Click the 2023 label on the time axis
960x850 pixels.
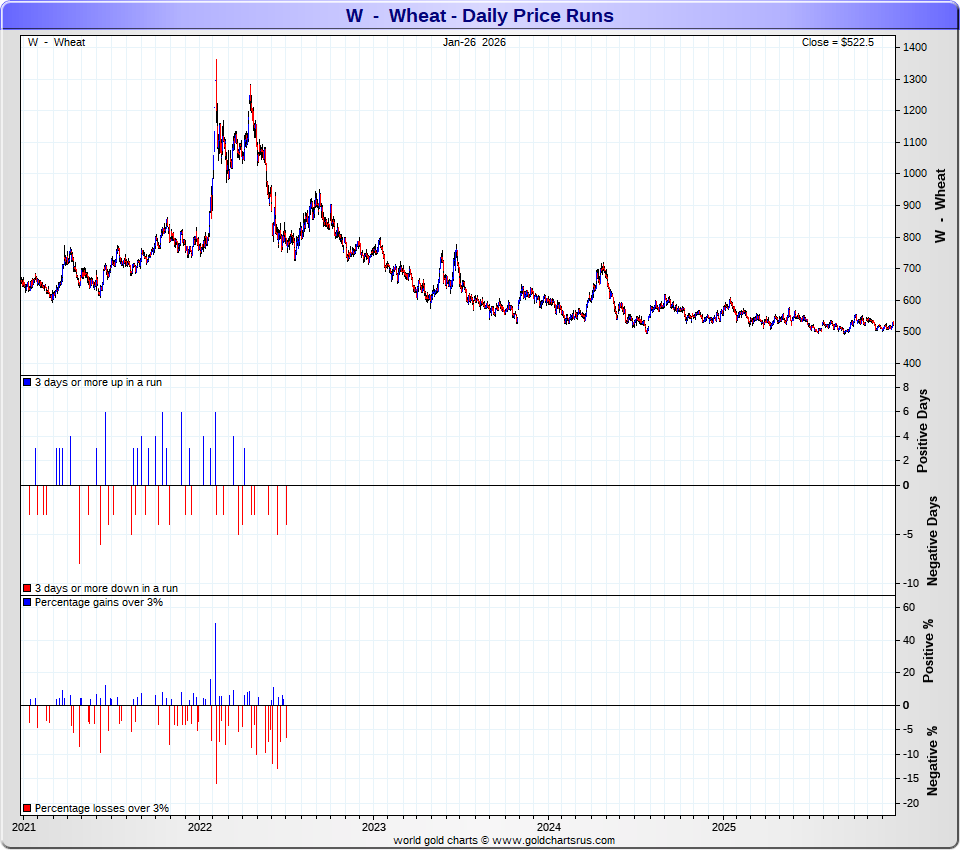pos(374,827)
